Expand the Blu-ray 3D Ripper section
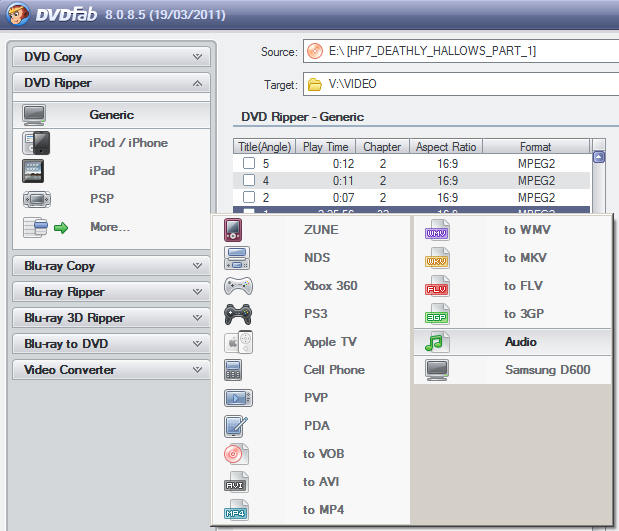This screenshot has height=531, width=619. [110, 318]
